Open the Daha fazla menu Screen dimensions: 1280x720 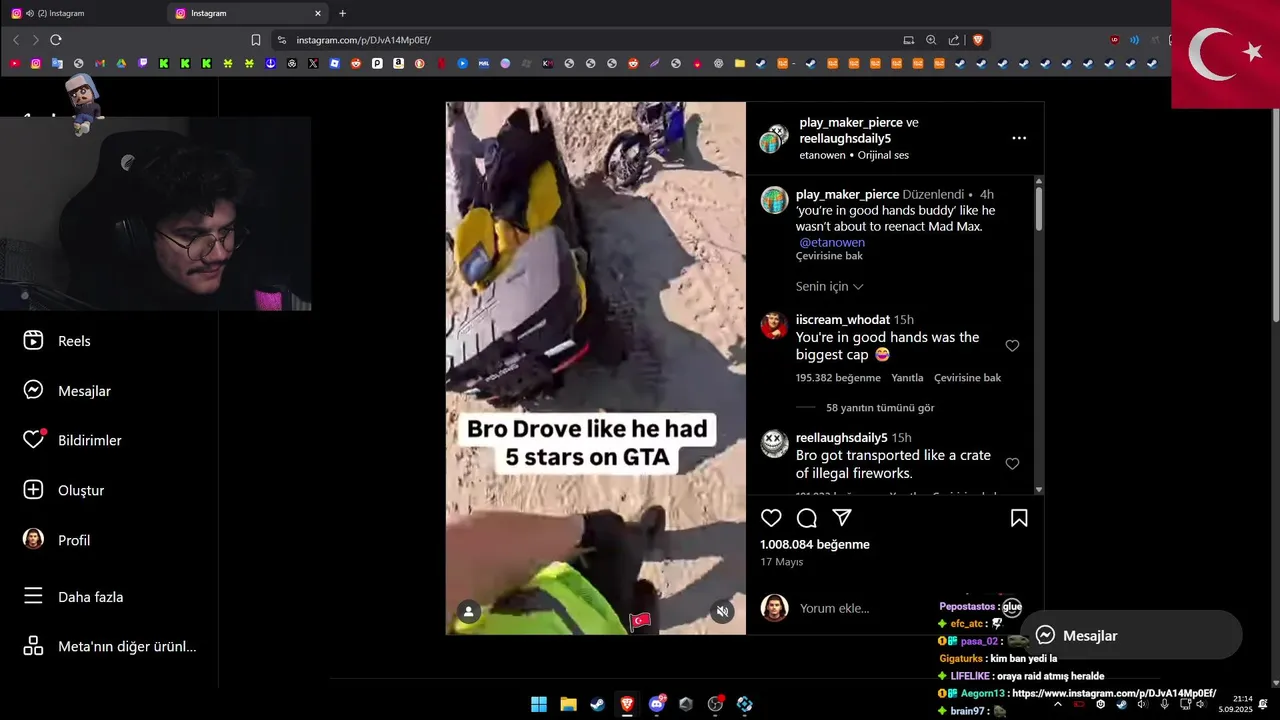(73, 597)
